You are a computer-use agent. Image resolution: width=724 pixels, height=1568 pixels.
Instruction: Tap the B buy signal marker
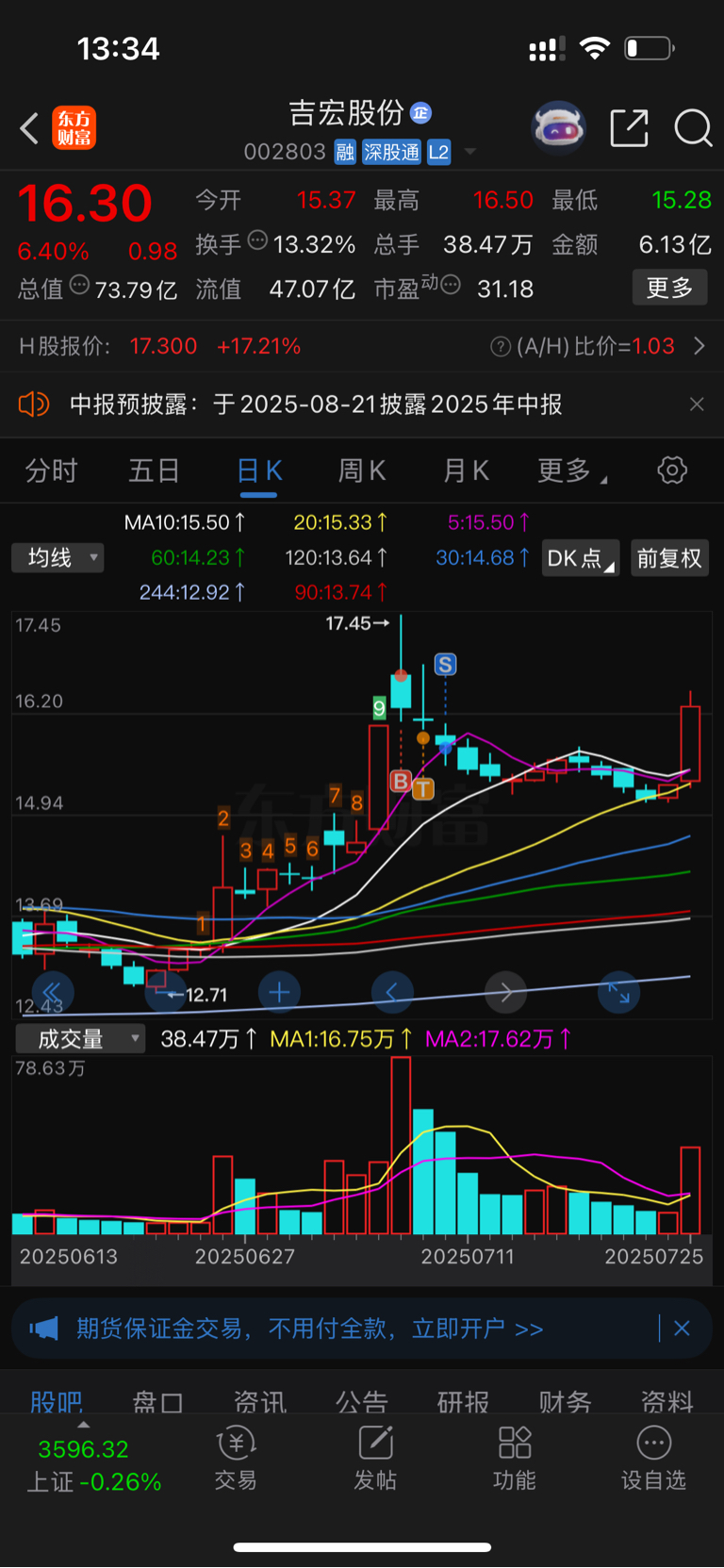pos(401,781)
